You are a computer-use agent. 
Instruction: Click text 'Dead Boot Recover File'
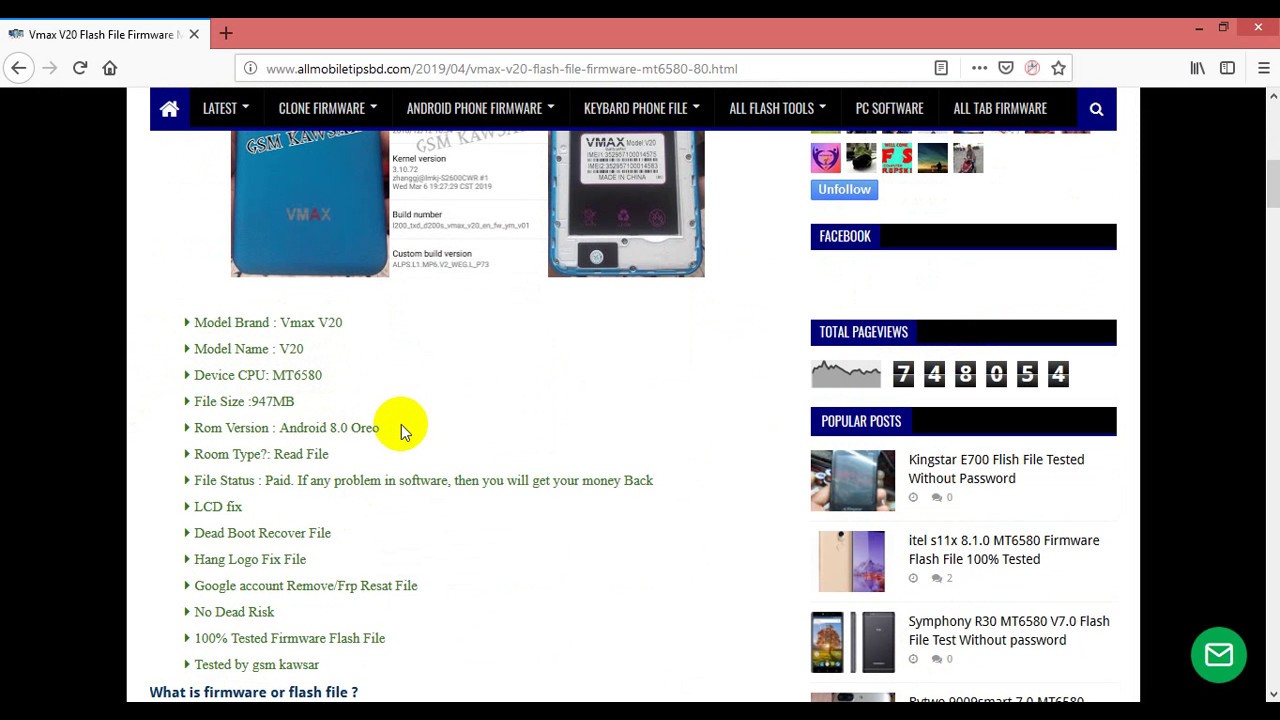click(x=262, y=533)
